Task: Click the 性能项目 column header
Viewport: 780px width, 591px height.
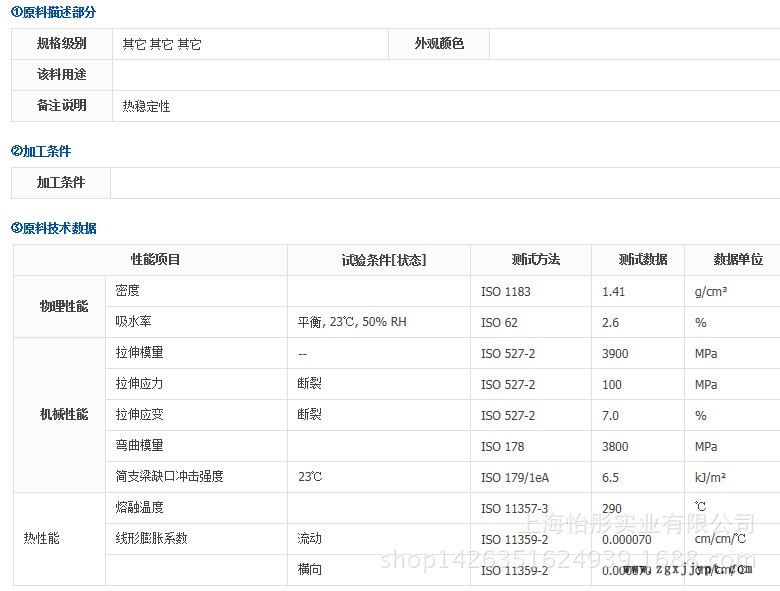Action: point(155,260)
